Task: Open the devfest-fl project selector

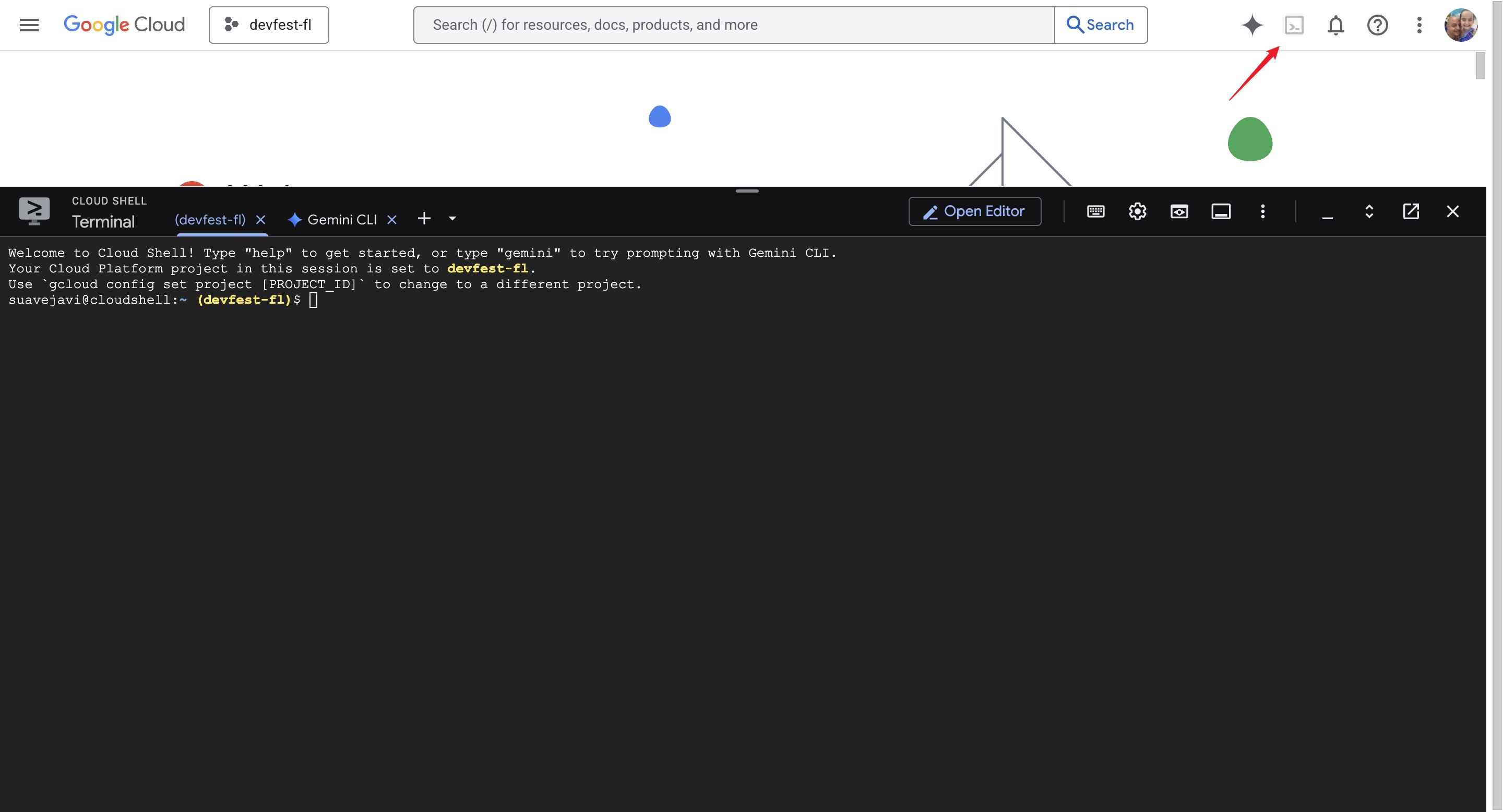Action: (269, 25)
